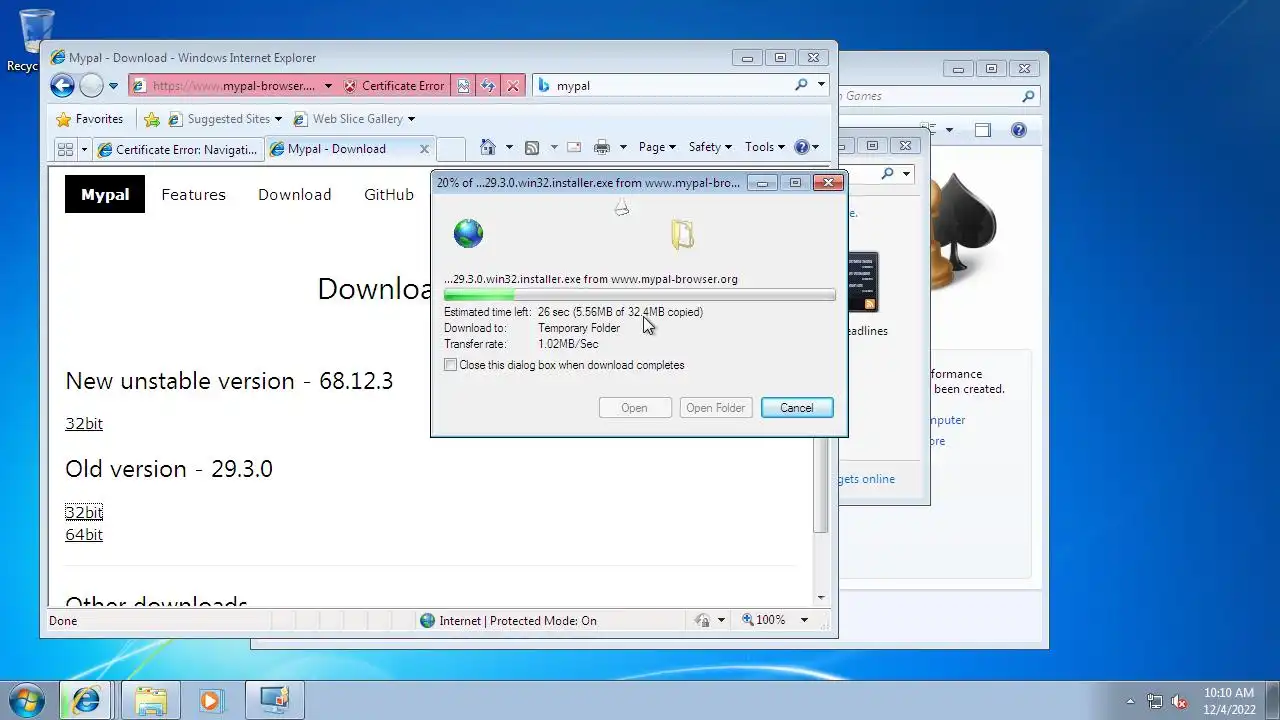Open the Download nav link

(x=294, y=195)
